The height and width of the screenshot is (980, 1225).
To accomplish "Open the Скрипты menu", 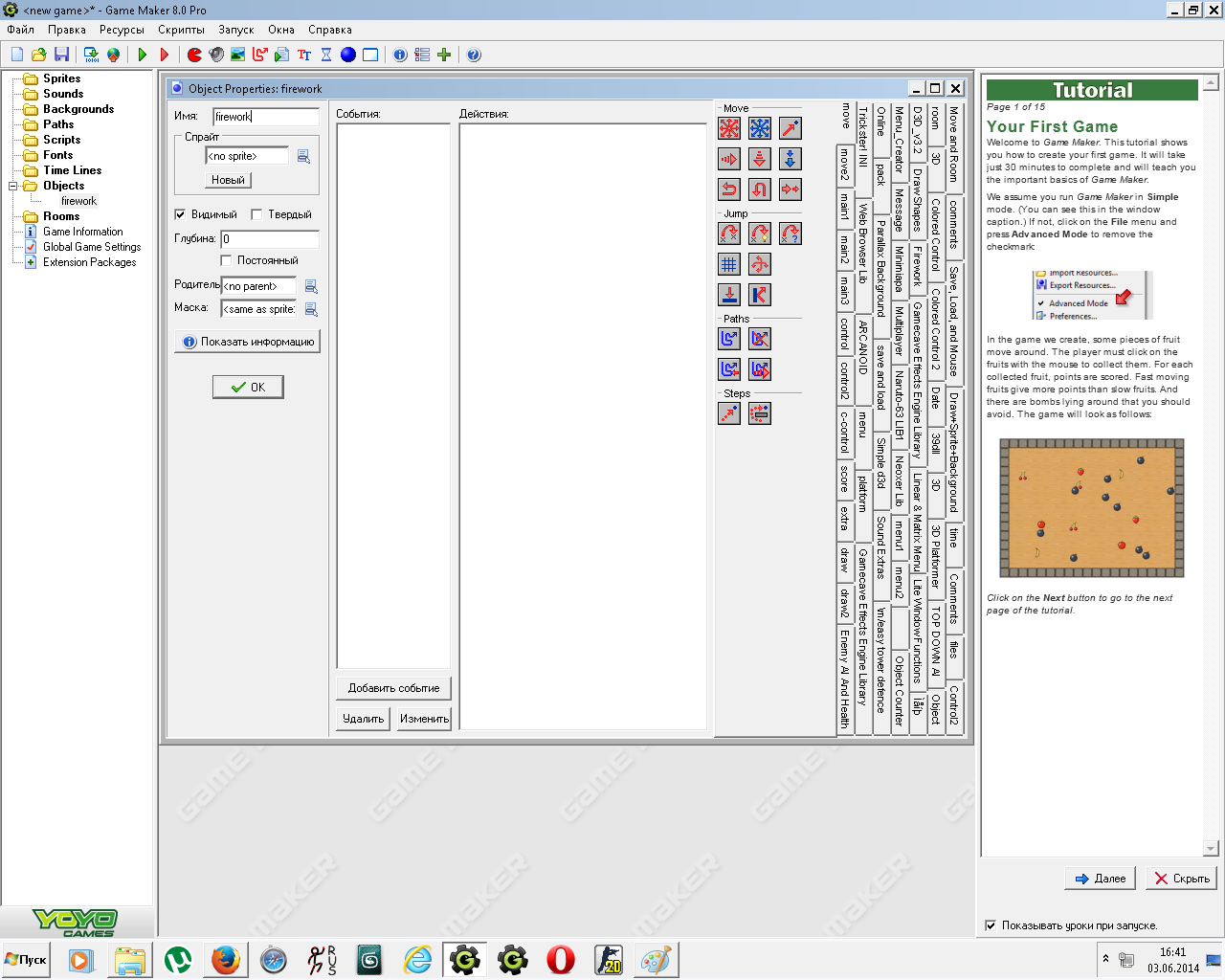I will tap(181, 30).
